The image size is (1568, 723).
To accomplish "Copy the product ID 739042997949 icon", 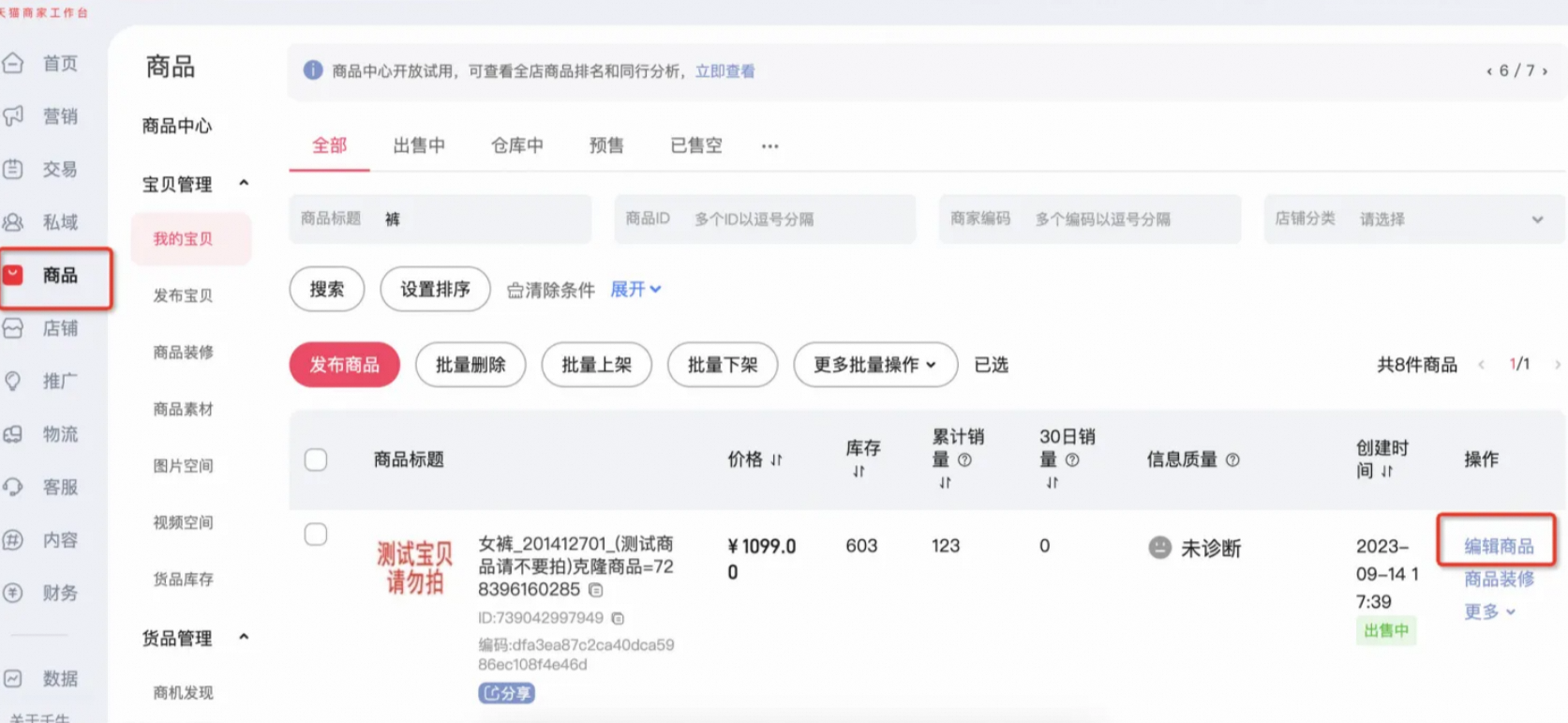I will click(618, 618).
